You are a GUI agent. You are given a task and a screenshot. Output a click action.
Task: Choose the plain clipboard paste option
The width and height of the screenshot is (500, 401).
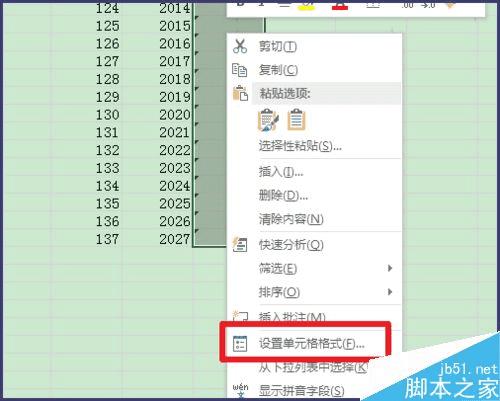296,120
